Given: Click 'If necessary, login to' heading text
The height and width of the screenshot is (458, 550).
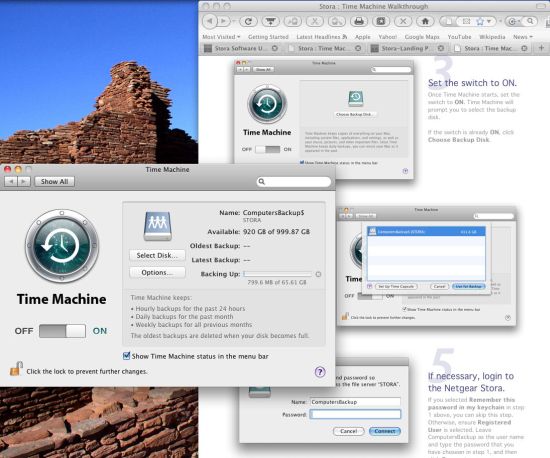Looking at the screenshot, I should click(x=471, y=376).
